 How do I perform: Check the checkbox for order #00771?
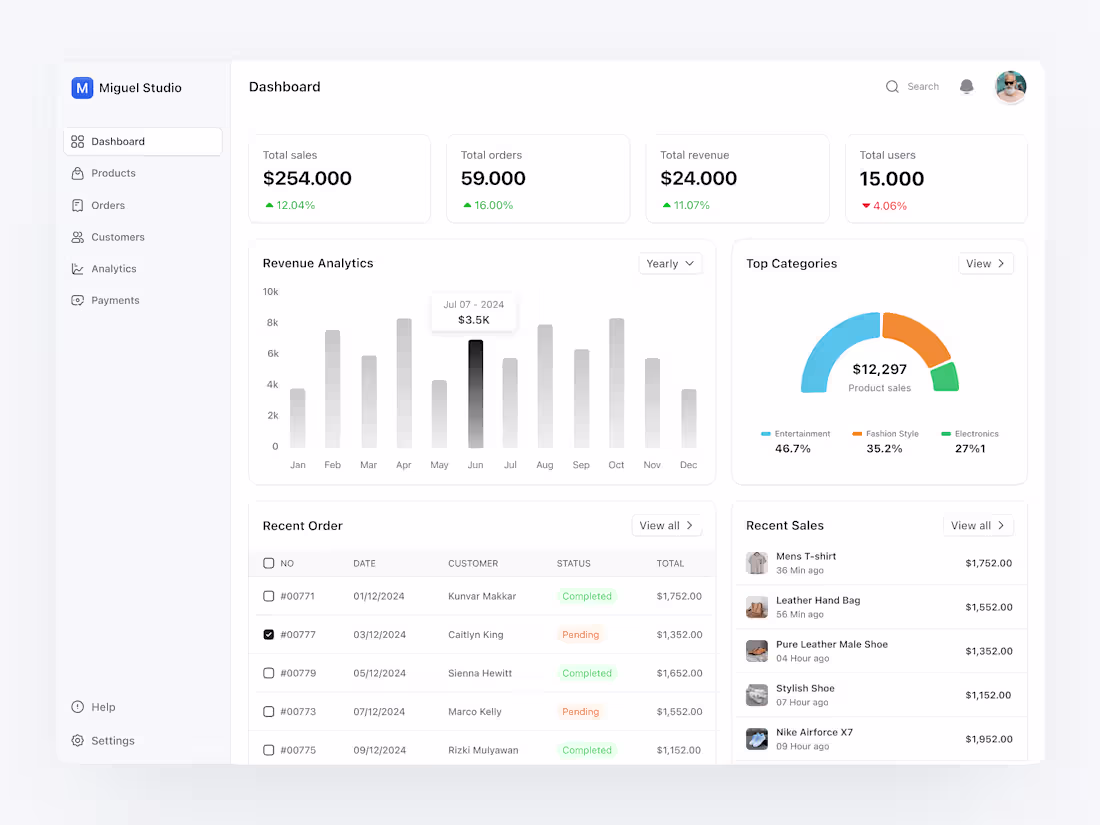(268, 595)
